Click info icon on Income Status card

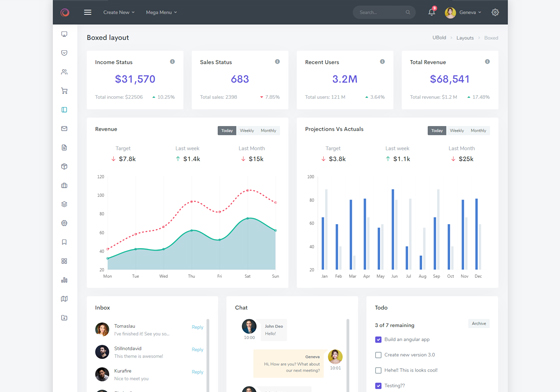click(x=172, y=62)
